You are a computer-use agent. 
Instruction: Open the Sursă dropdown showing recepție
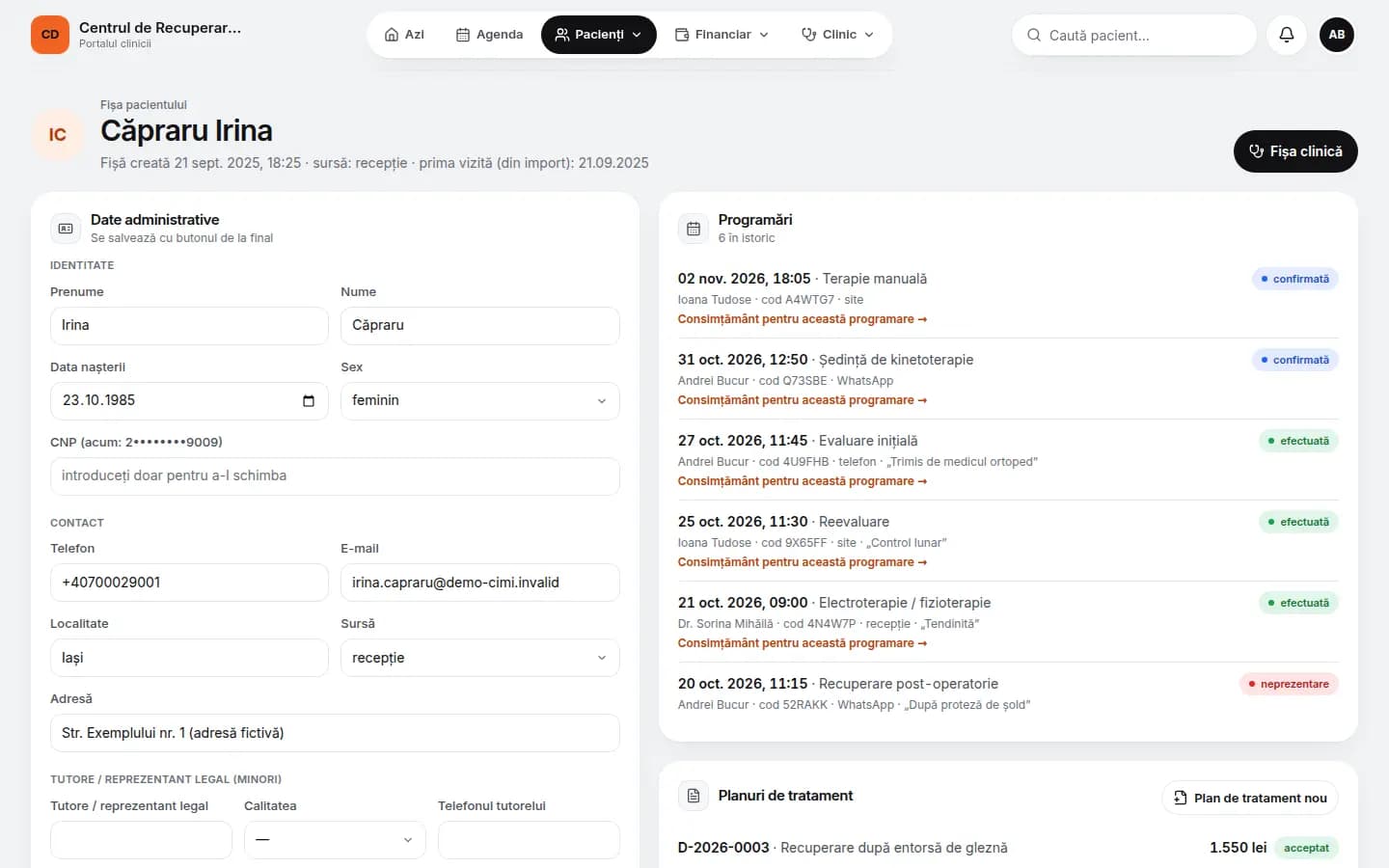[x=480, y=658]
